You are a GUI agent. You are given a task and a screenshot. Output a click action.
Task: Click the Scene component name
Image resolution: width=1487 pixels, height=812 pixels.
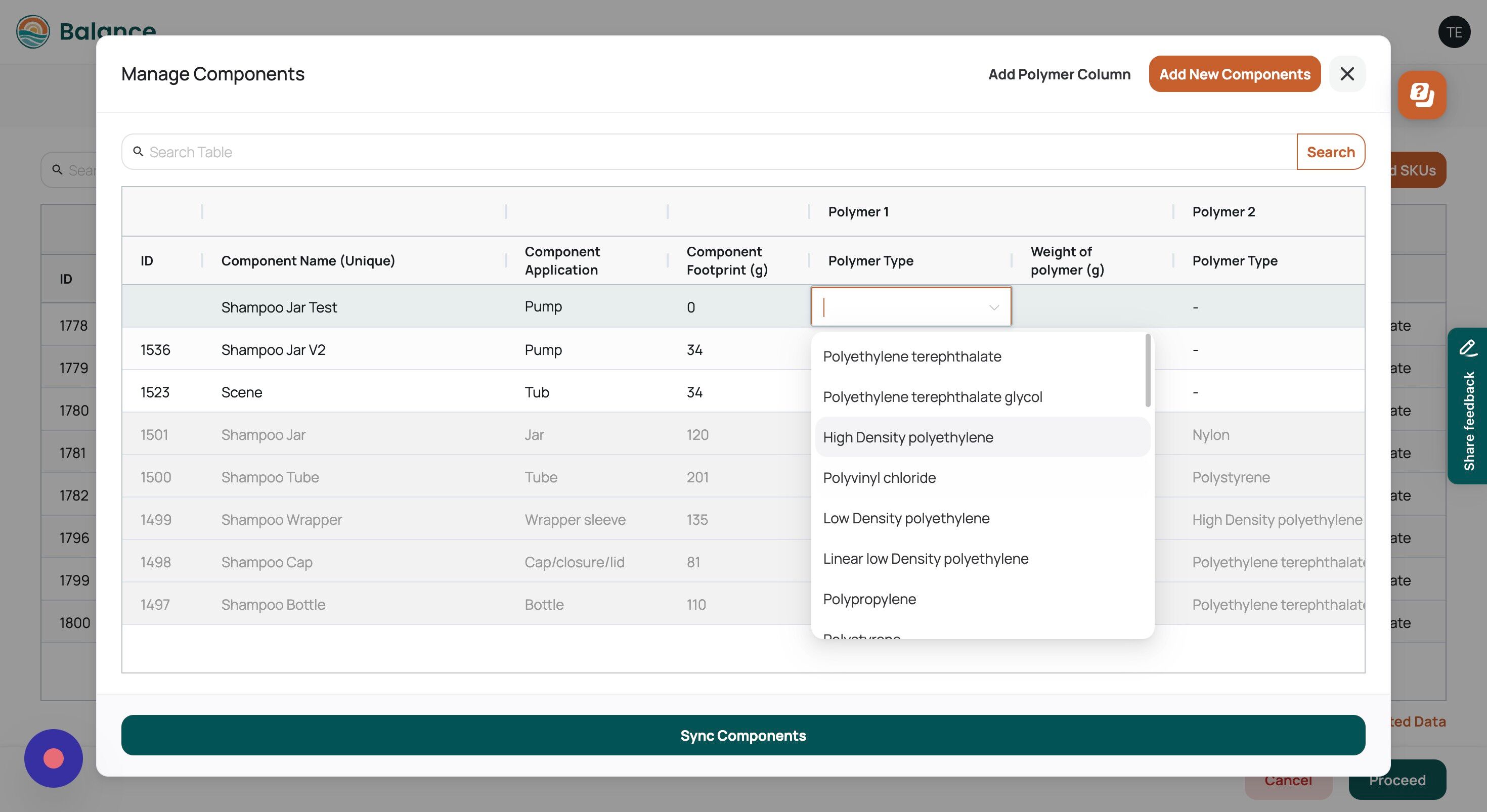(241, 392)
